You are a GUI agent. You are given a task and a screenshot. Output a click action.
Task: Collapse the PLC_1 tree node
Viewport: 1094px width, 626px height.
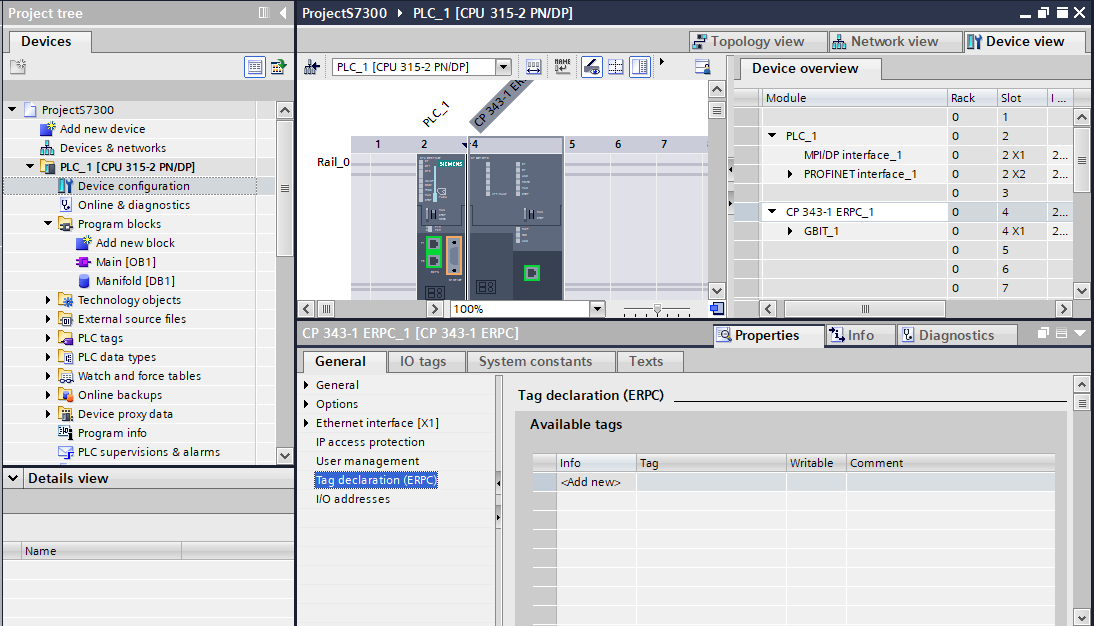[30, 167]
